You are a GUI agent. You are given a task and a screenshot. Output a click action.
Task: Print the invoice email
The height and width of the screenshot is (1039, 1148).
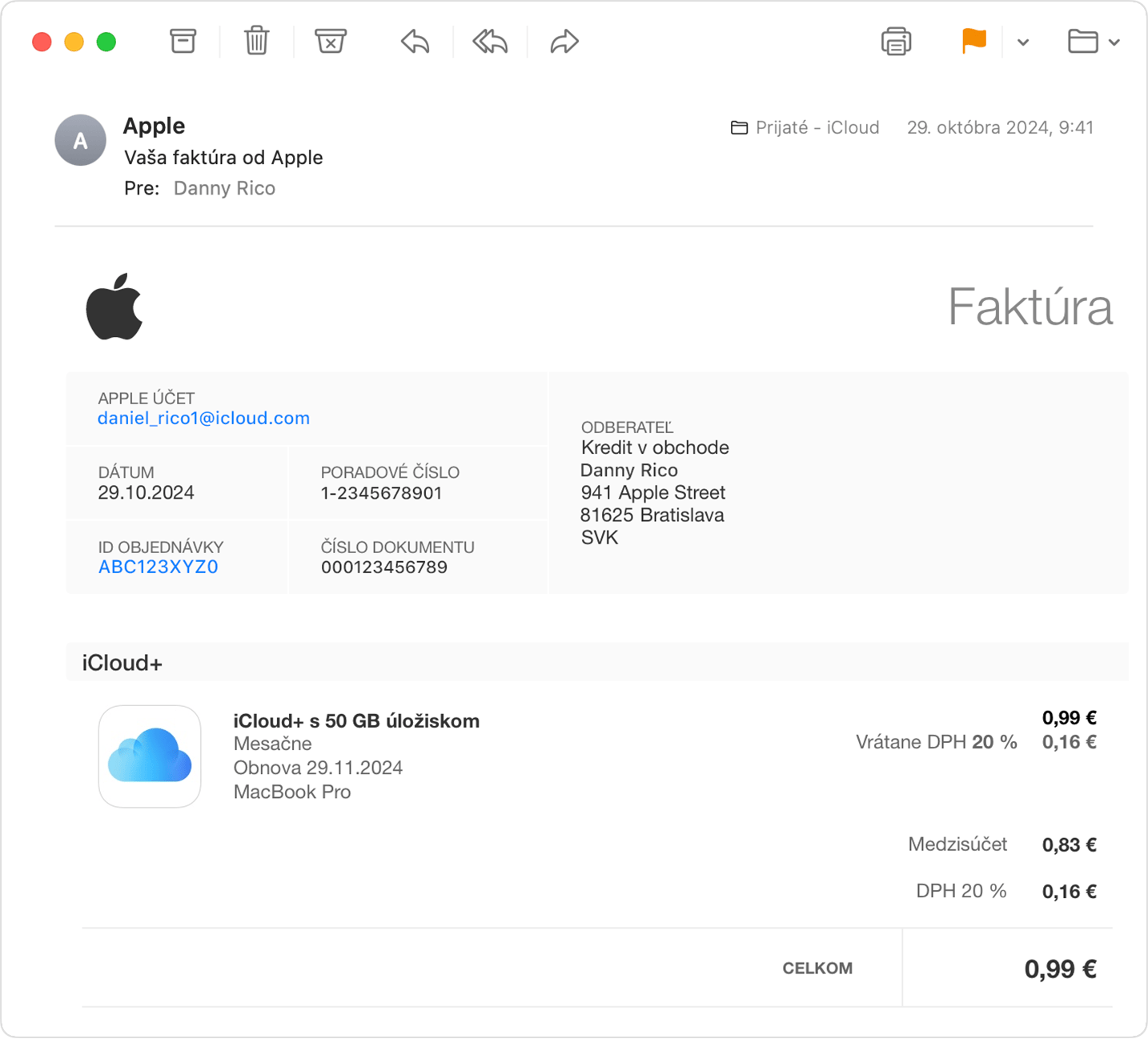tap(896, 42)
